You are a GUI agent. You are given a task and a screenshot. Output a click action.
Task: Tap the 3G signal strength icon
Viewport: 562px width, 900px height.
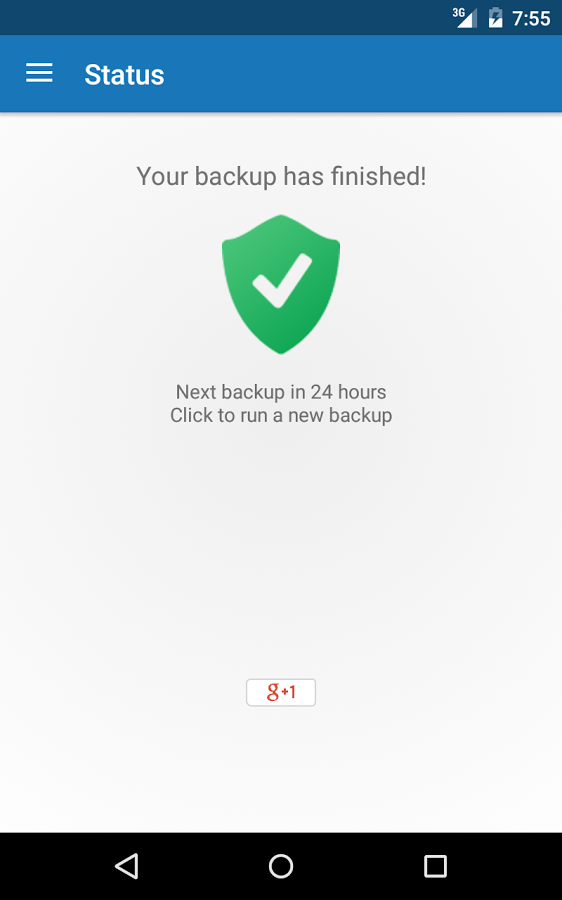464,18
